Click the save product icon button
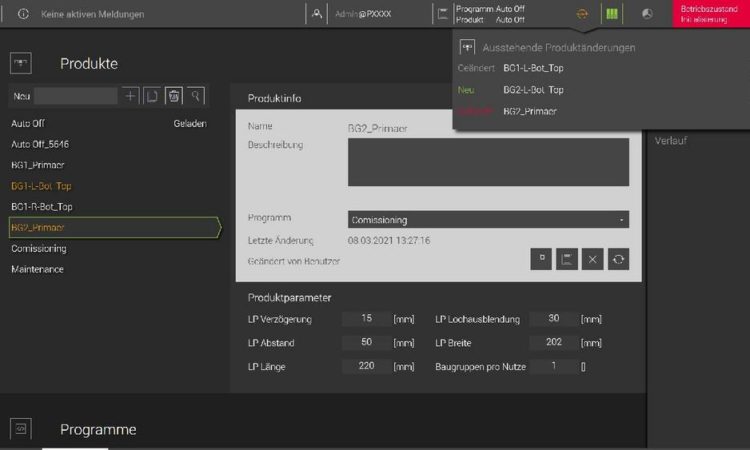This screenshot has height=450, width=750. click(x=541, y=259)
